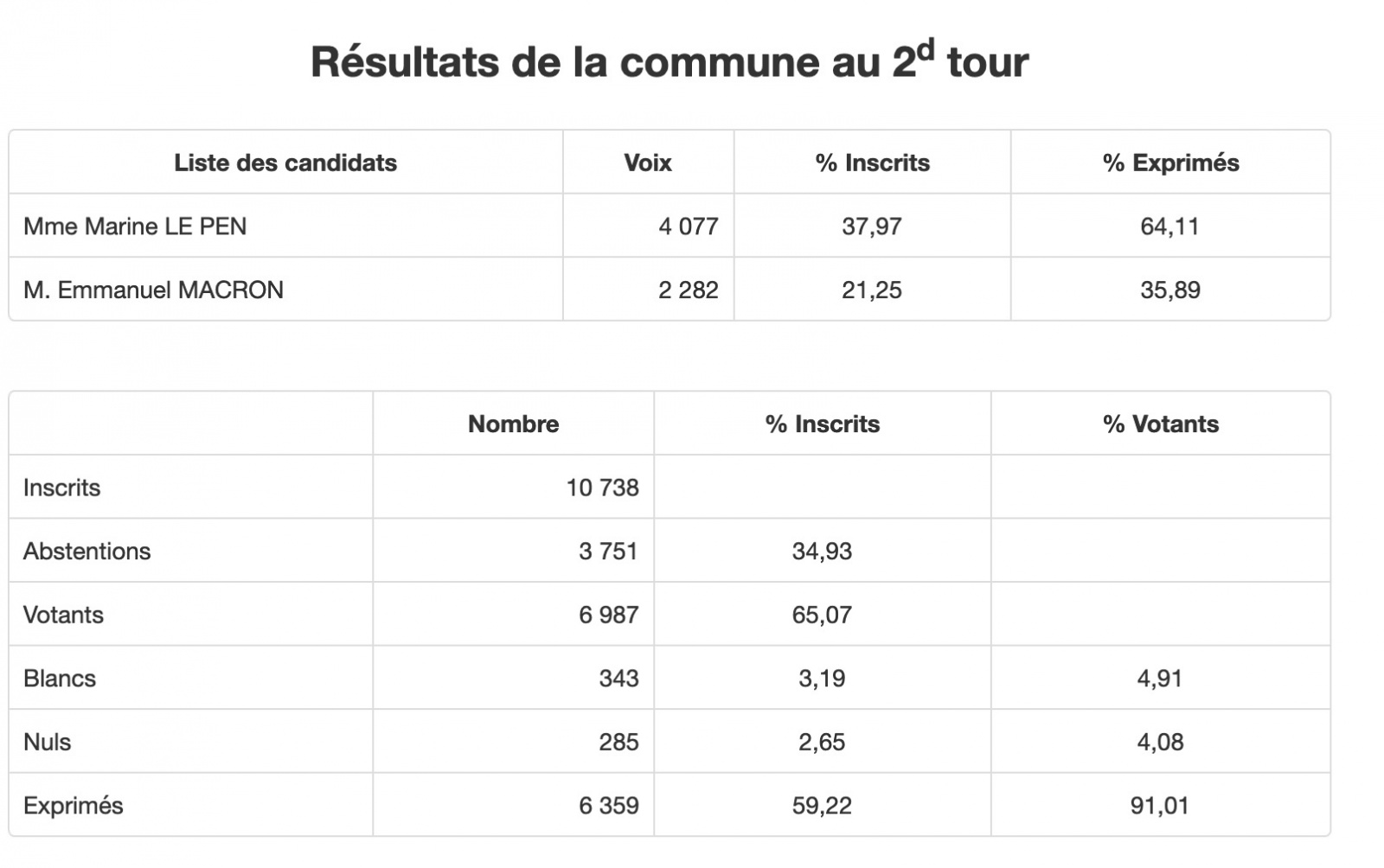
Task: Select the M. Emmanuel MACRON candidate name
Action: click(x=153, y=290)
